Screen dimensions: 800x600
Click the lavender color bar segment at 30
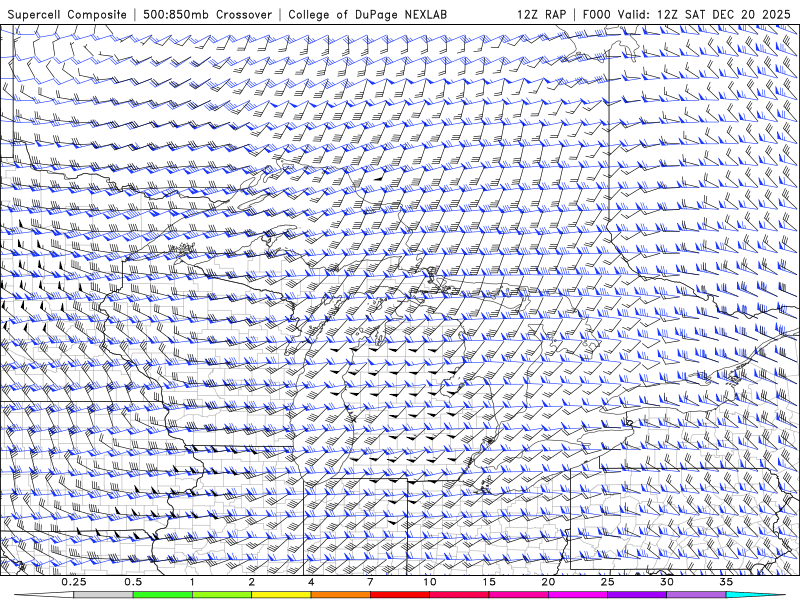click(x=696, y=595)
